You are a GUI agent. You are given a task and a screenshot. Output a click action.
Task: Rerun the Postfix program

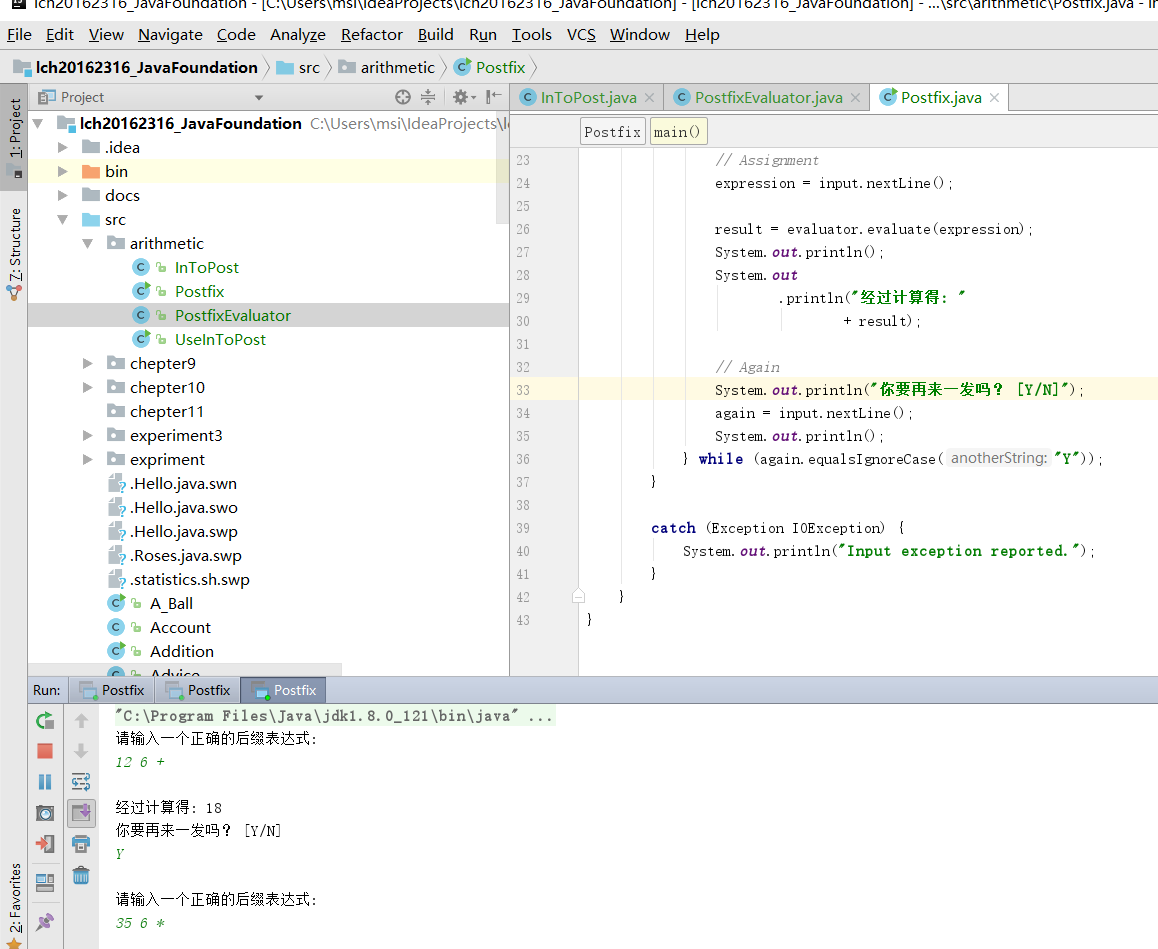coord(44,720)
